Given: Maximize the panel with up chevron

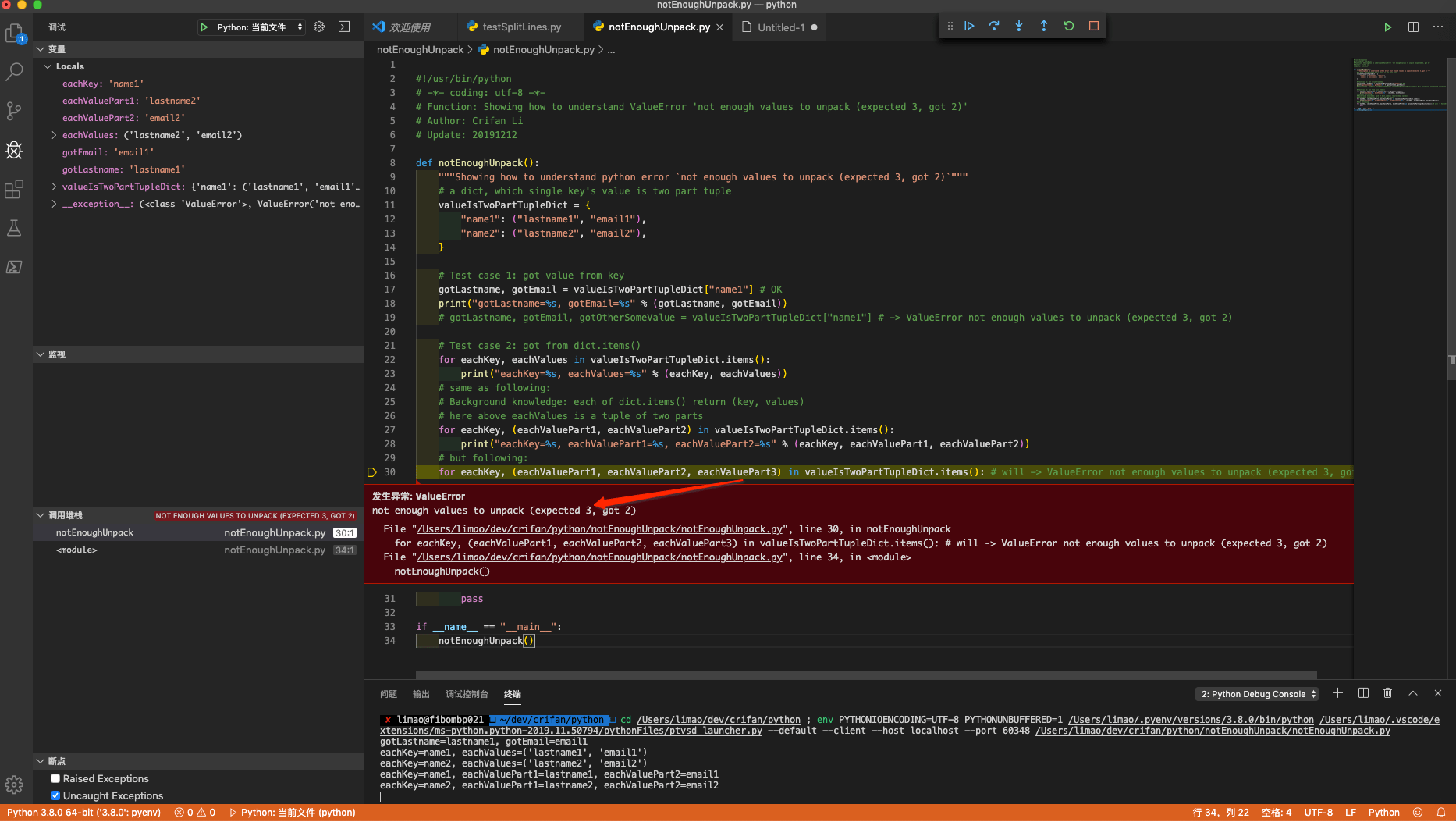Looking at the screenshot, I should tap(1413, 693).
